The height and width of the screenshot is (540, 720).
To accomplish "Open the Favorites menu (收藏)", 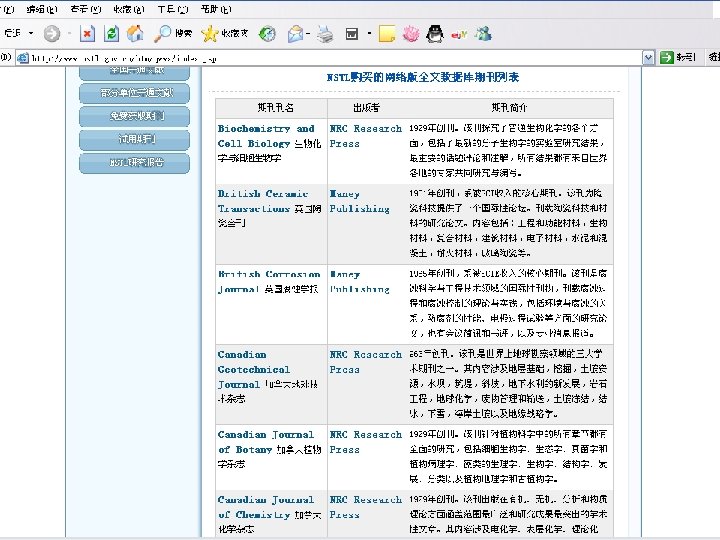I will coord(129,9).
